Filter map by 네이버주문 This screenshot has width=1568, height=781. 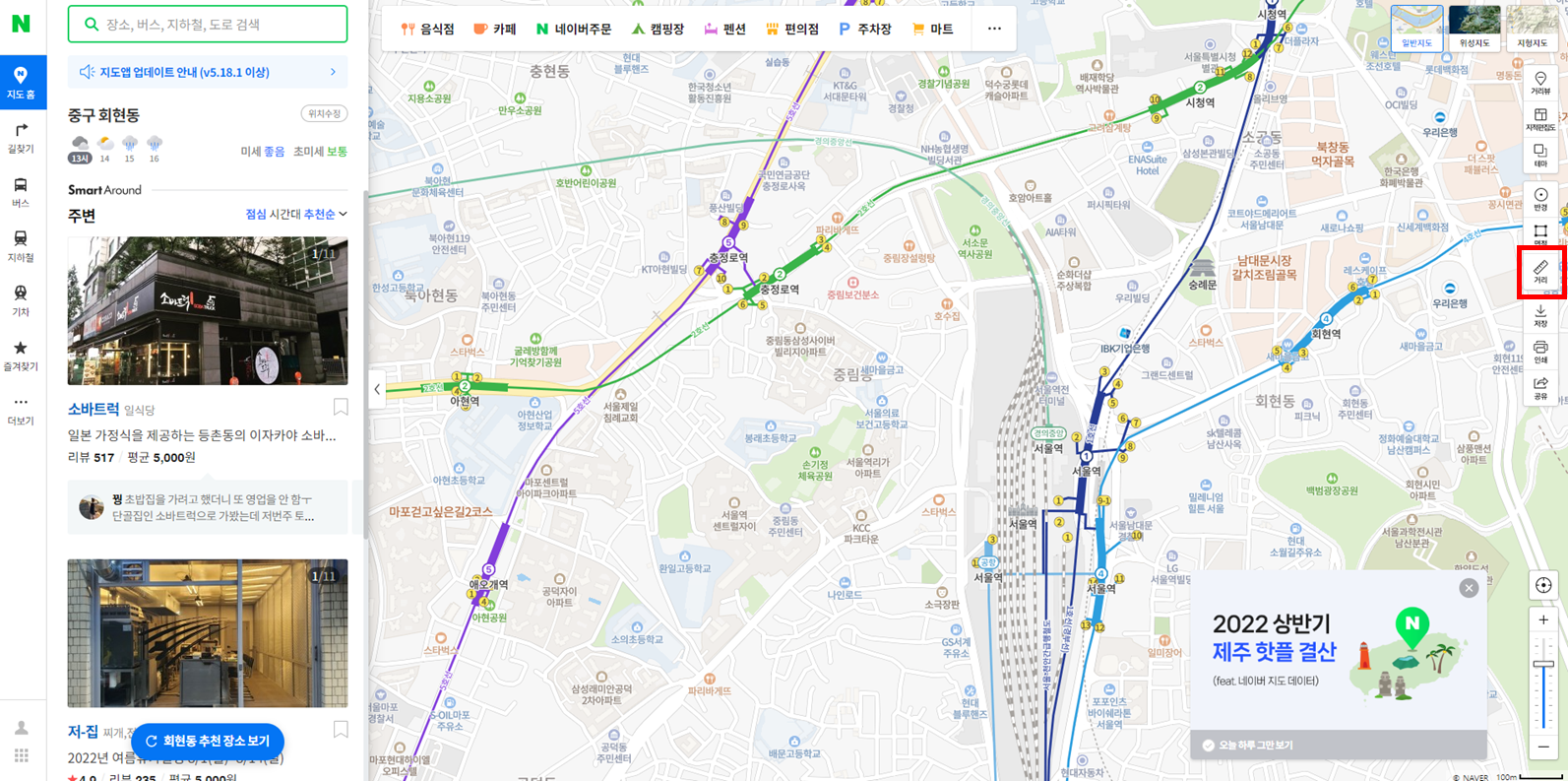pos(573,30)
